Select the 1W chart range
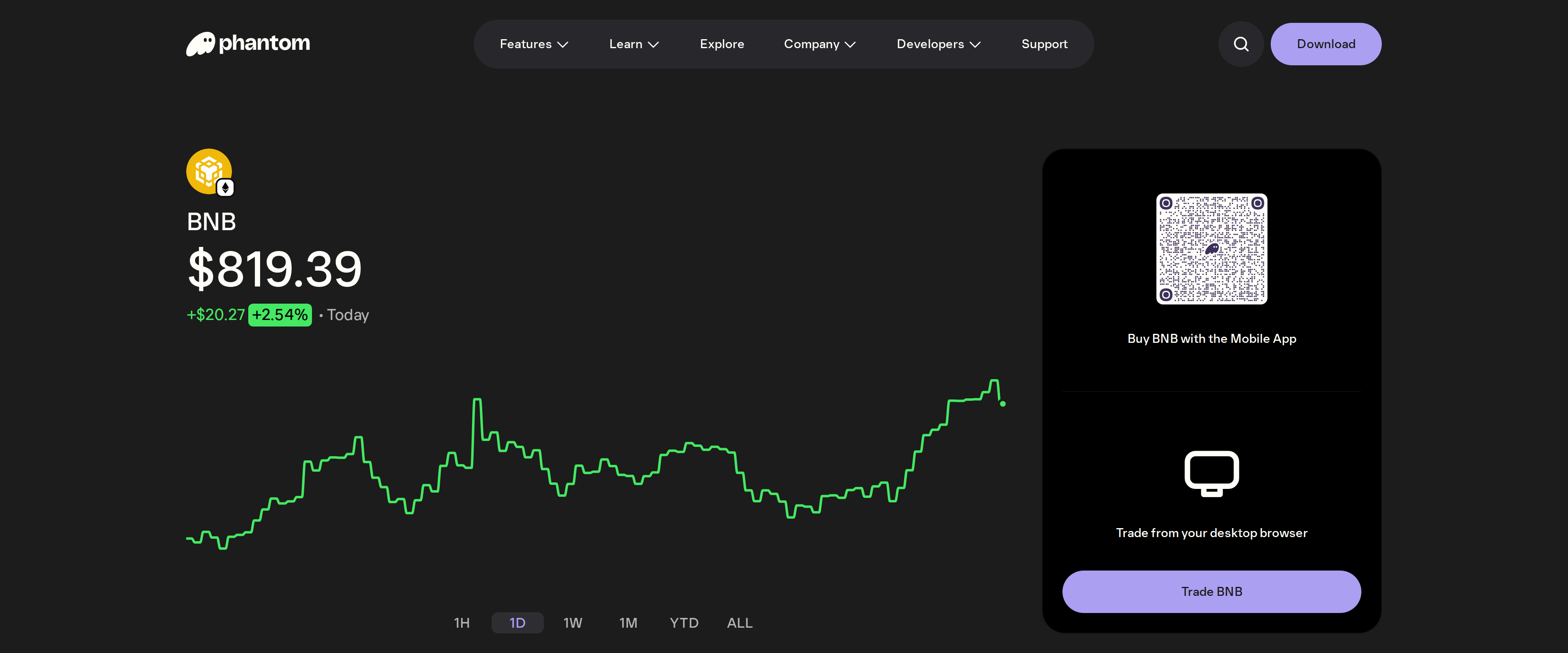Image resolution: width=1568 pixels, height=653 pixels. (x=573, y=622)
